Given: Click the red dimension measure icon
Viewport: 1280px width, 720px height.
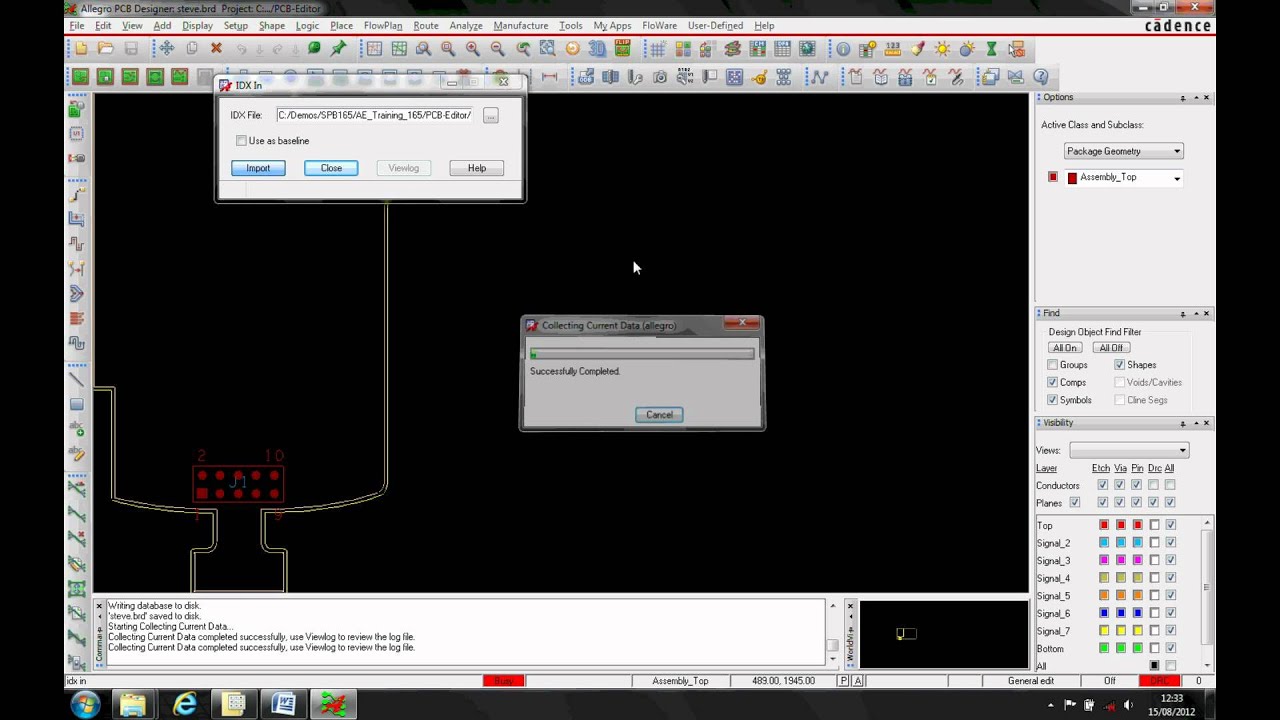Looking at the screenshot, I should (x=549, y=77).
